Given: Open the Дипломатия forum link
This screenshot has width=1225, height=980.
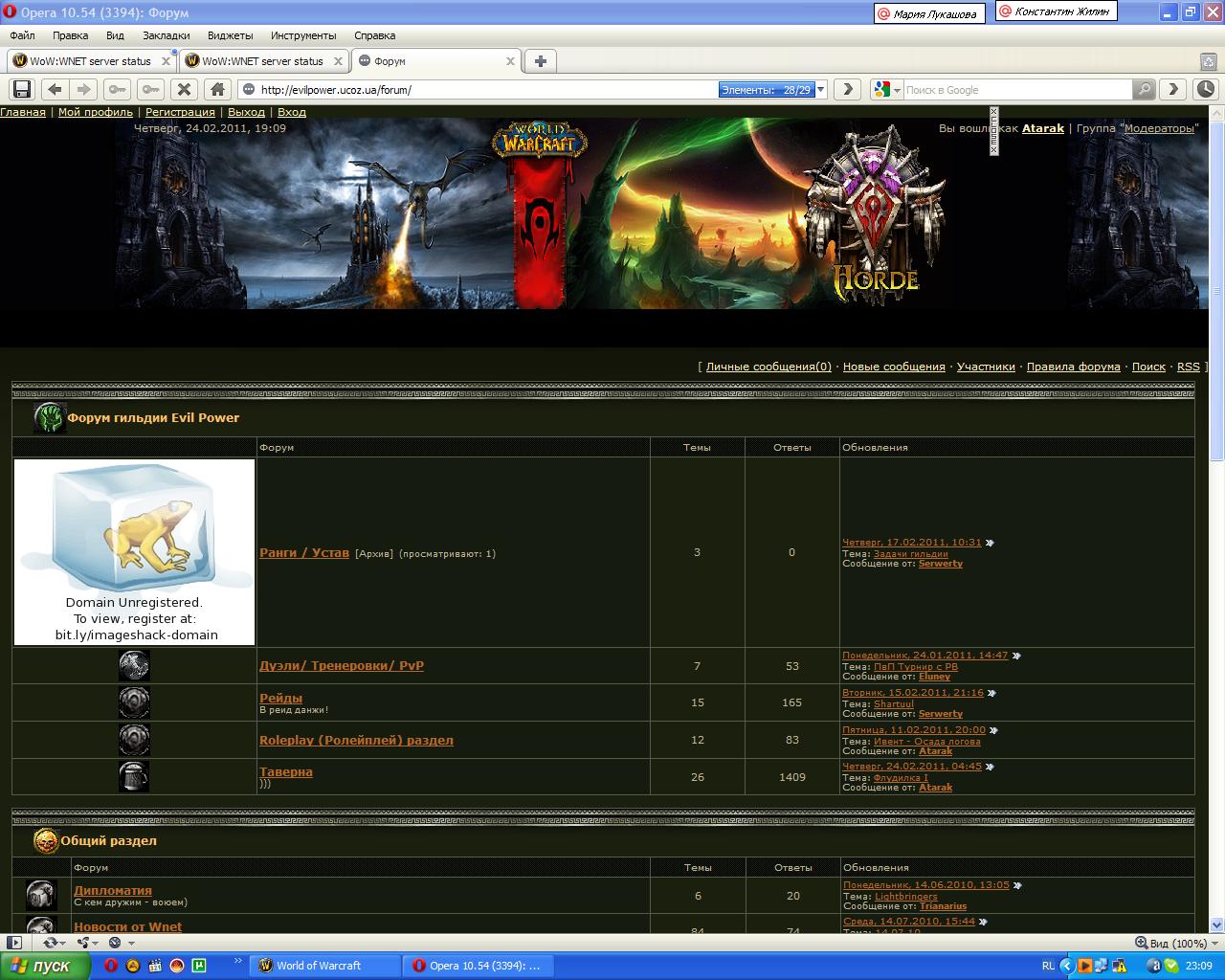Looking at the screenshot, I should (x=113, y=890).
